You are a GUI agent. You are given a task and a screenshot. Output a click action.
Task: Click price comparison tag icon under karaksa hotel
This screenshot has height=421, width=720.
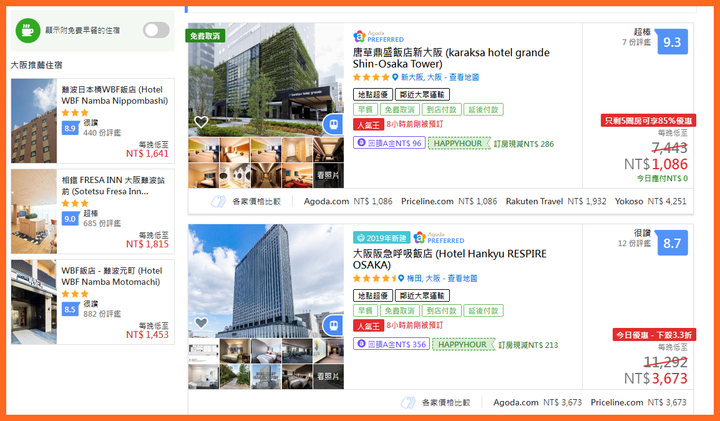219,201
